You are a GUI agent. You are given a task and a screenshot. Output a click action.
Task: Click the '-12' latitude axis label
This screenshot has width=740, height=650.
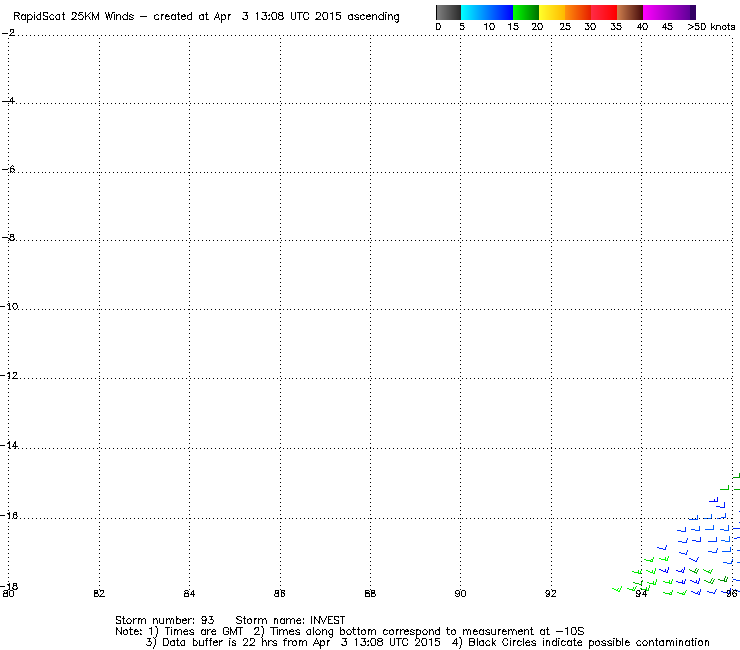pyautogui.click(x=9, y=376)
